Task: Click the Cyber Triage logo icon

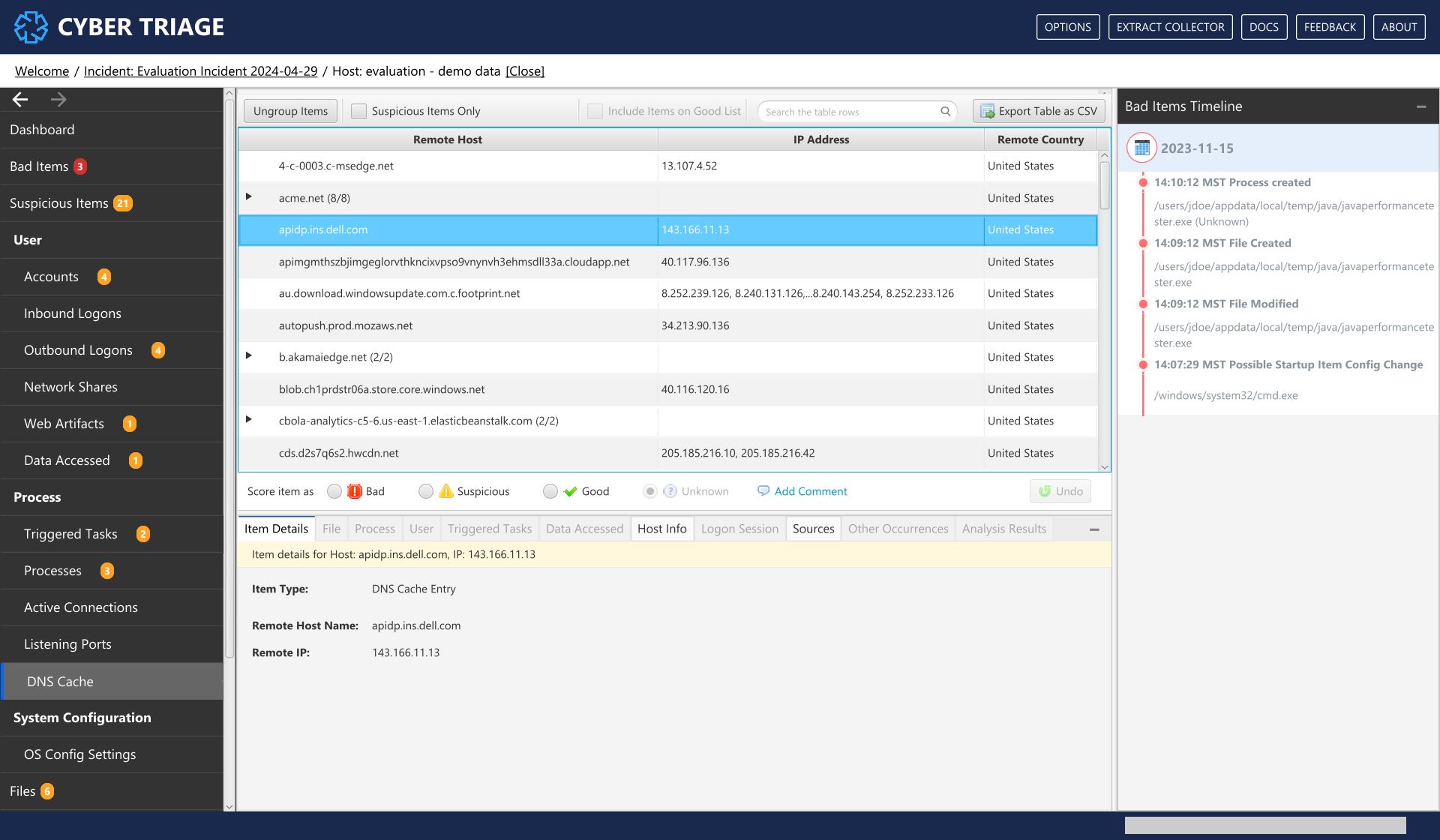Action: [x=31, y=27]
